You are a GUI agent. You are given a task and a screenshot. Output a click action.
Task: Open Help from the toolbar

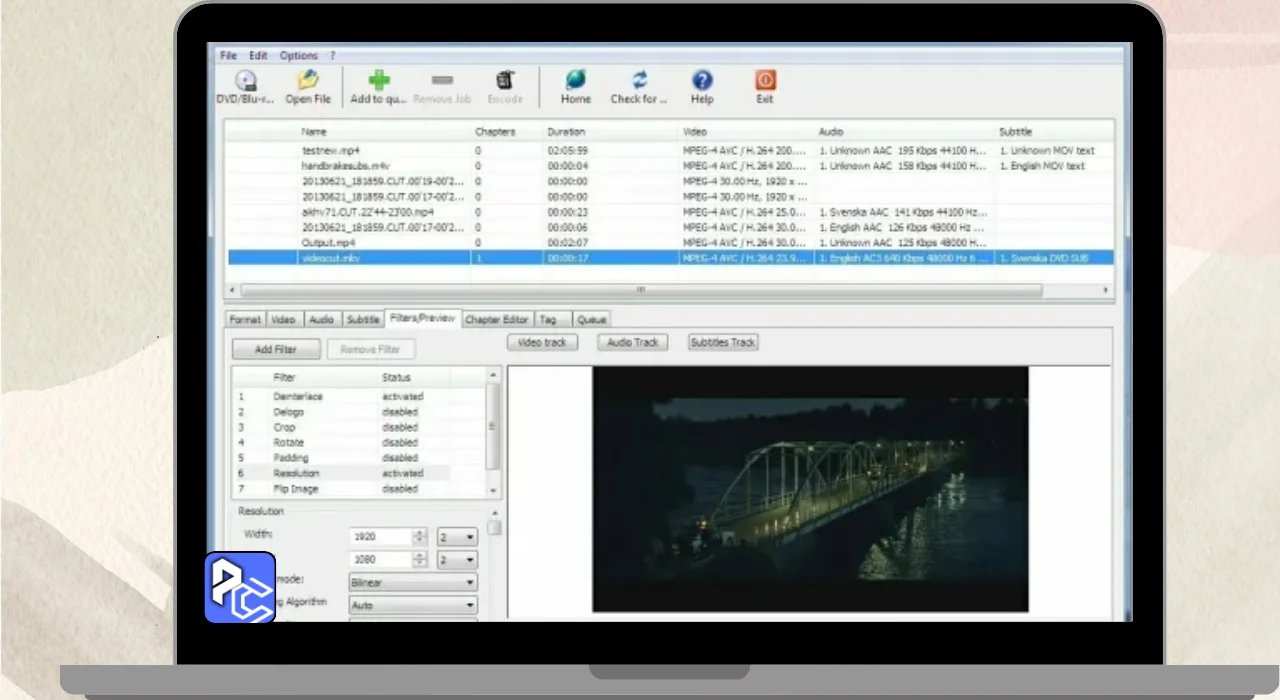[x=702, y=82]
